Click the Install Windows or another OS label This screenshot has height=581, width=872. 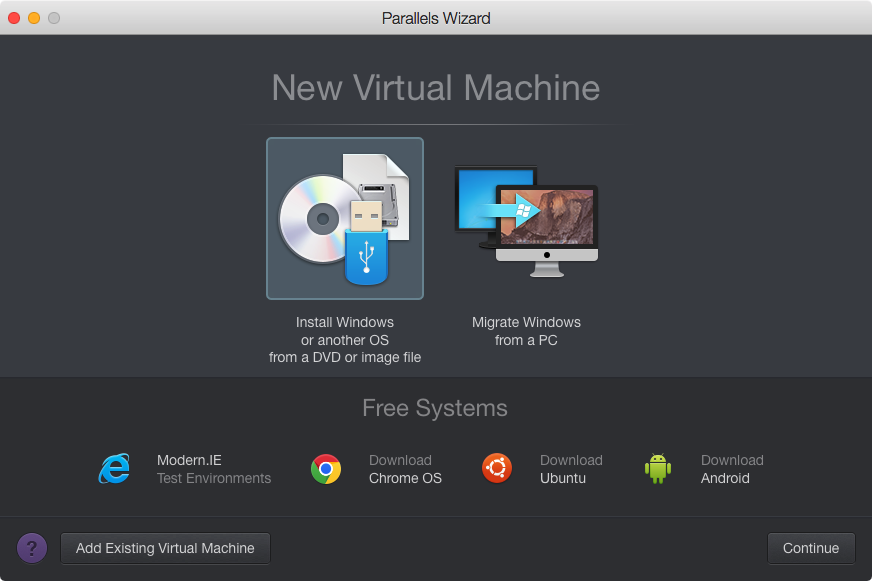tap(344, 339)
